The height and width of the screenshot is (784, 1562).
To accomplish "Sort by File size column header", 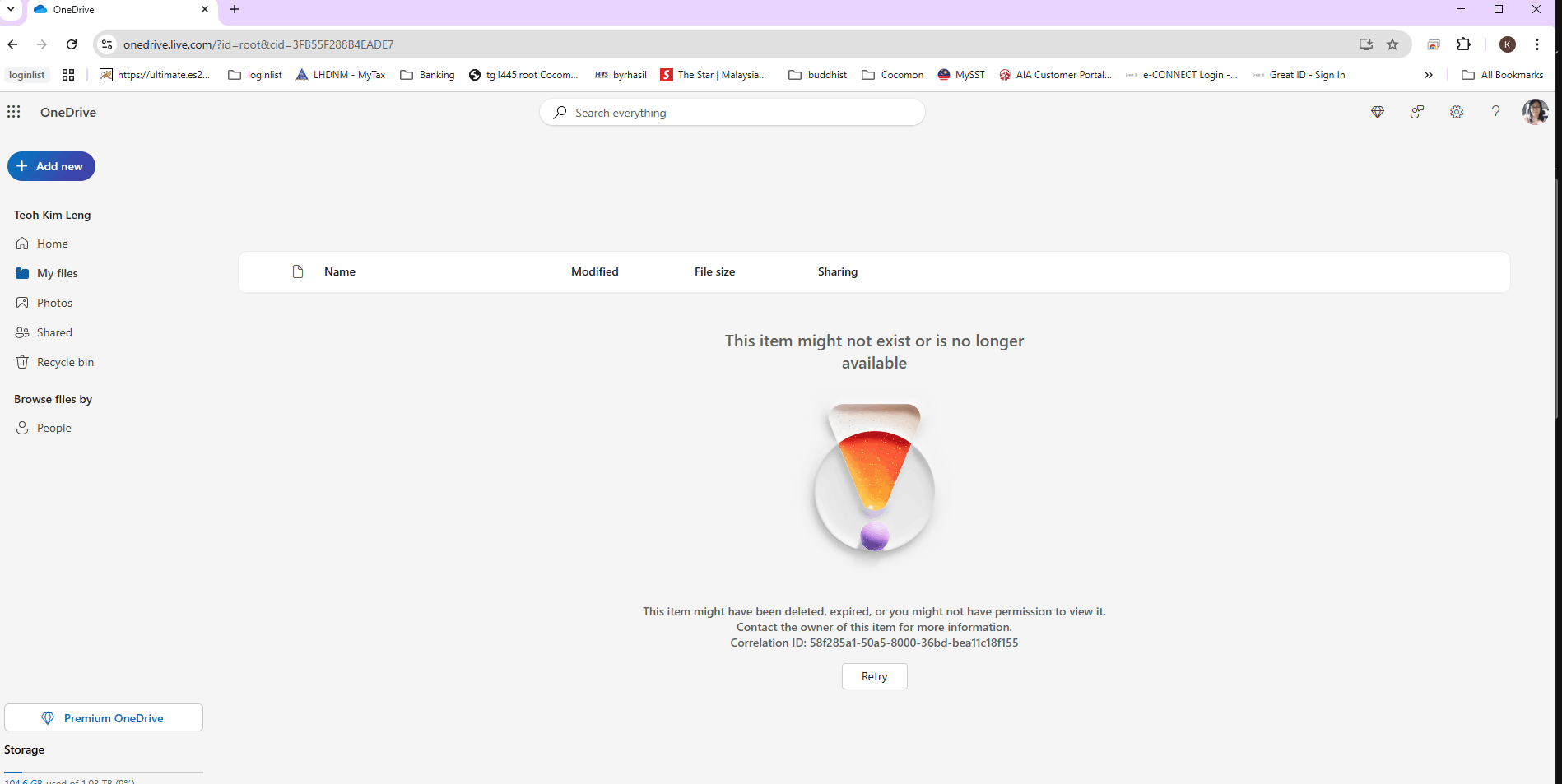I will [x=714, y=271].
